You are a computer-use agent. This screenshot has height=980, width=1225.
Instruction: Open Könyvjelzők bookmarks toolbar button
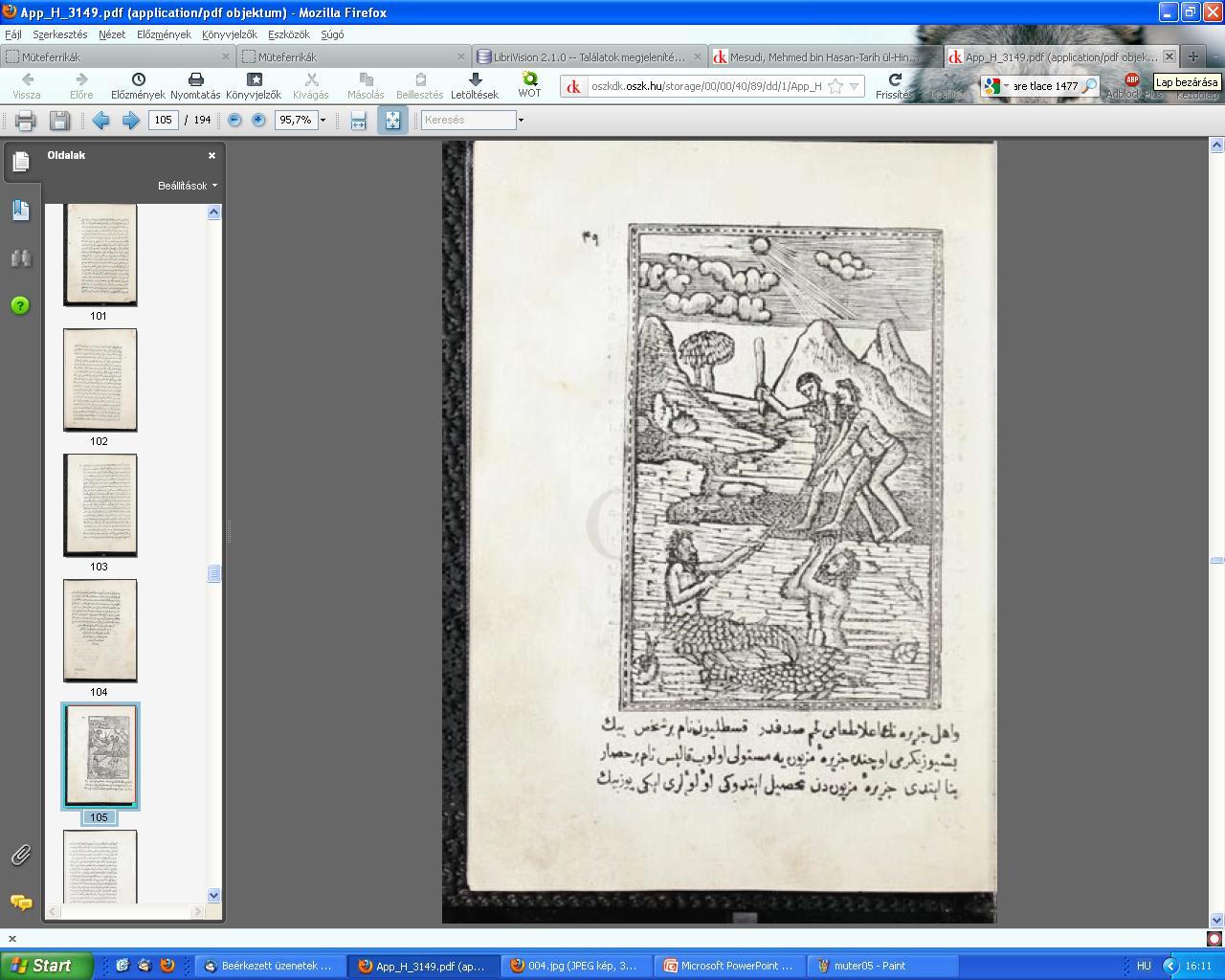(254, 85)
